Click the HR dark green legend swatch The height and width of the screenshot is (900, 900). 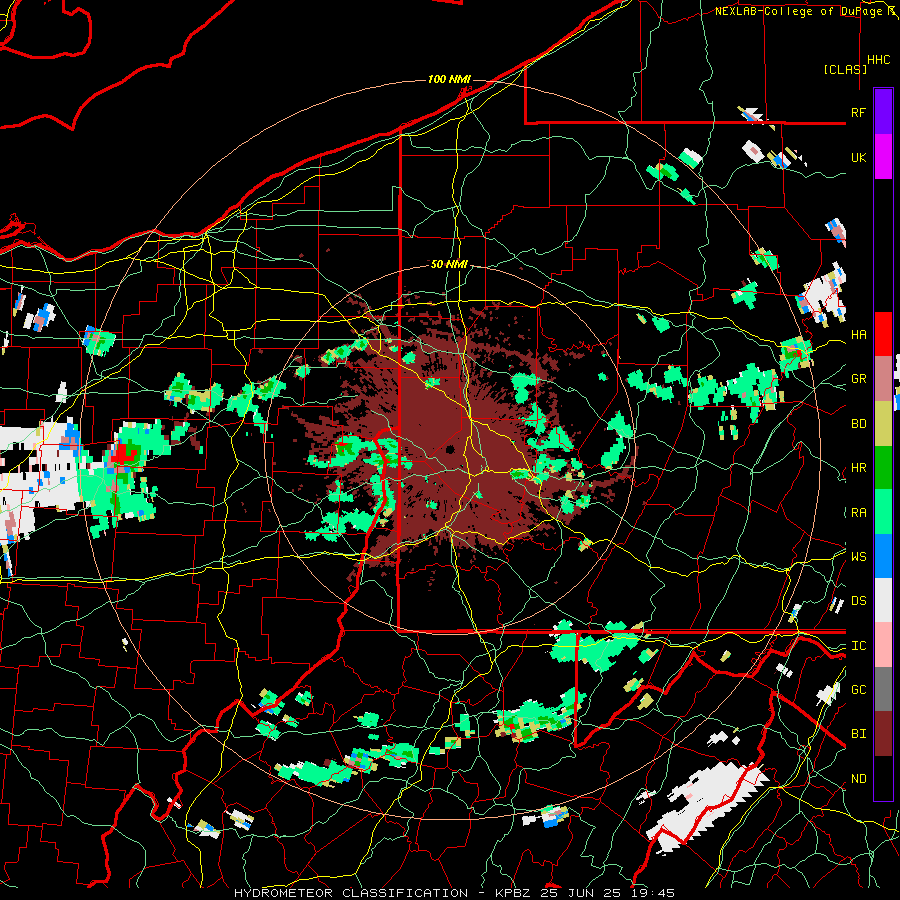click(x=883, y=468)
